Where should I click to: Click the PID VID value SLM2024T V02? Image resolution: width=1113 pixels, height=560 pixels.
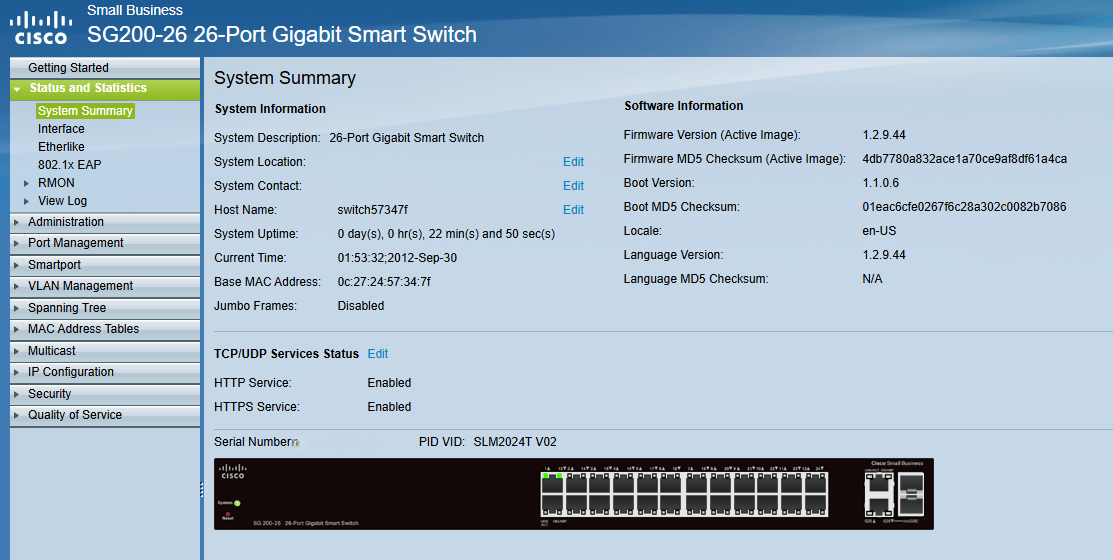click(515, 442)
